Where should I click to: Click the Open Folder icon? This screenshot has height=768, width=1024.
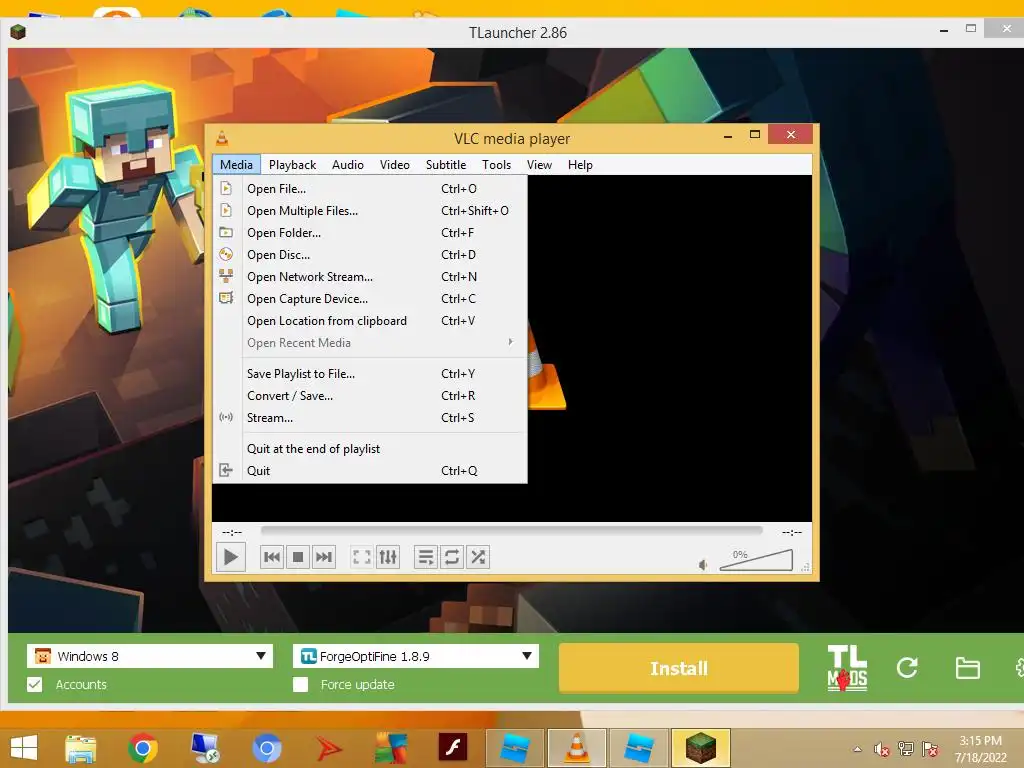click(x=226, y=232)
